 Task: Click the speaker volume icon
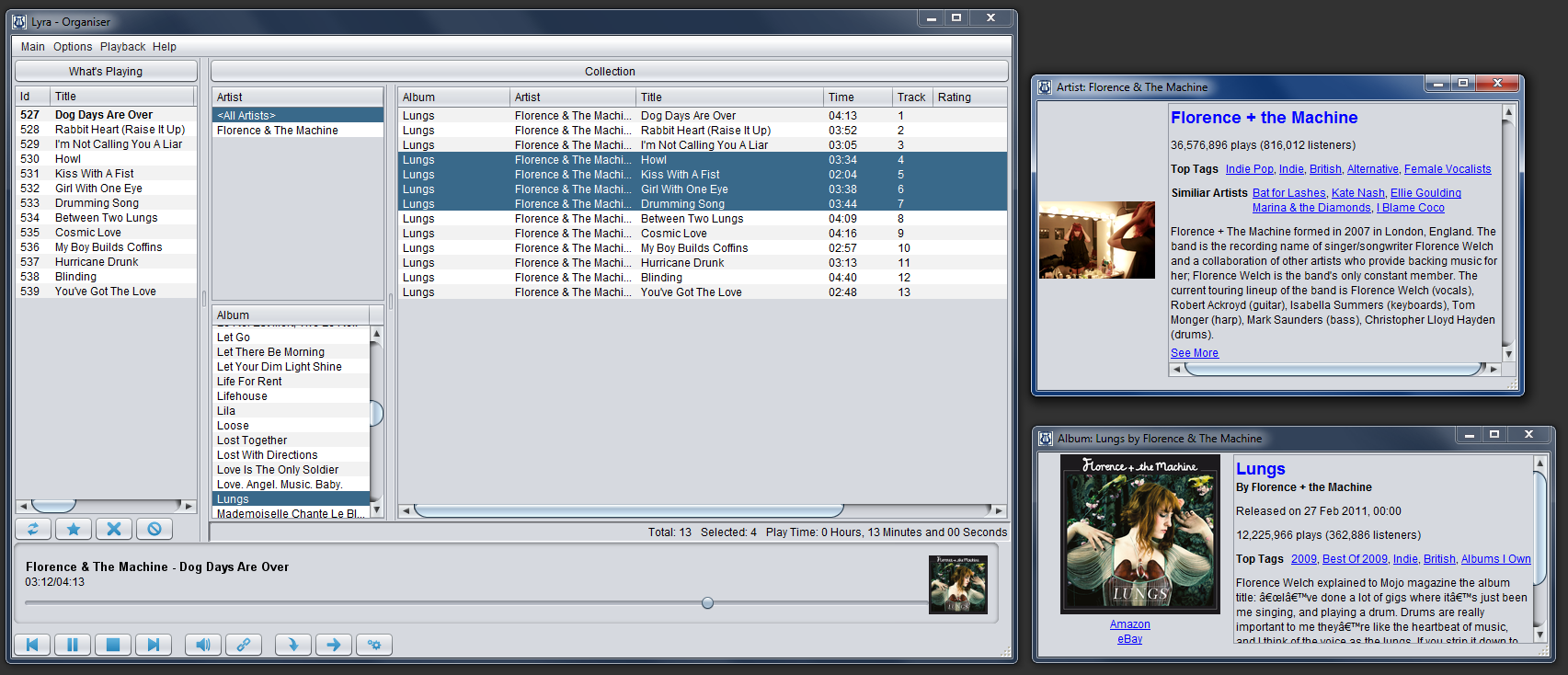tap(203, 645)
